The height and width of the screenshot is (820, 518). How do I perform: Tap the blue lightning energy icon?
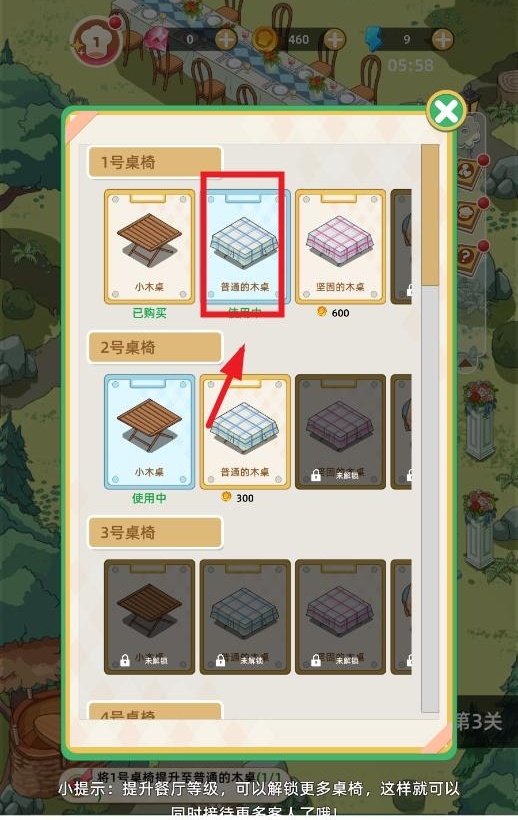click(x=373, y=40)
